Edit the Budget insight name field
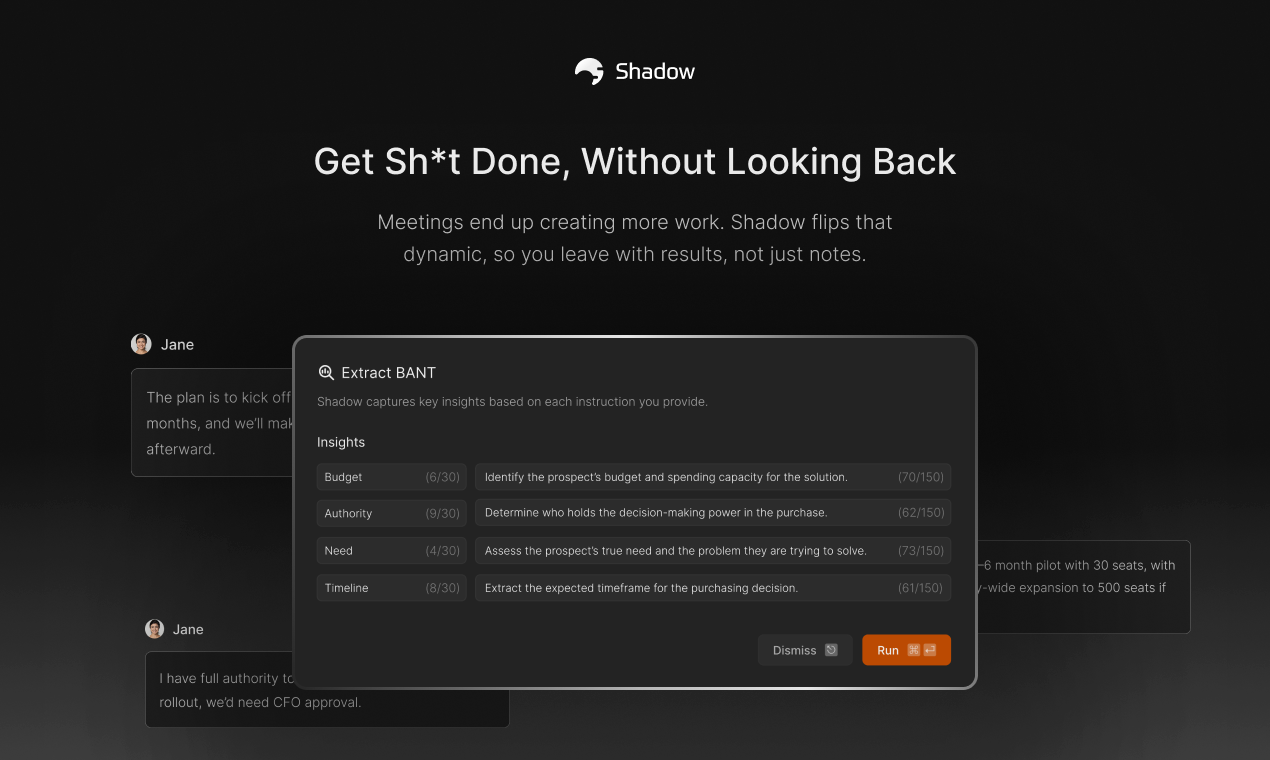 (x=392, y=477)
